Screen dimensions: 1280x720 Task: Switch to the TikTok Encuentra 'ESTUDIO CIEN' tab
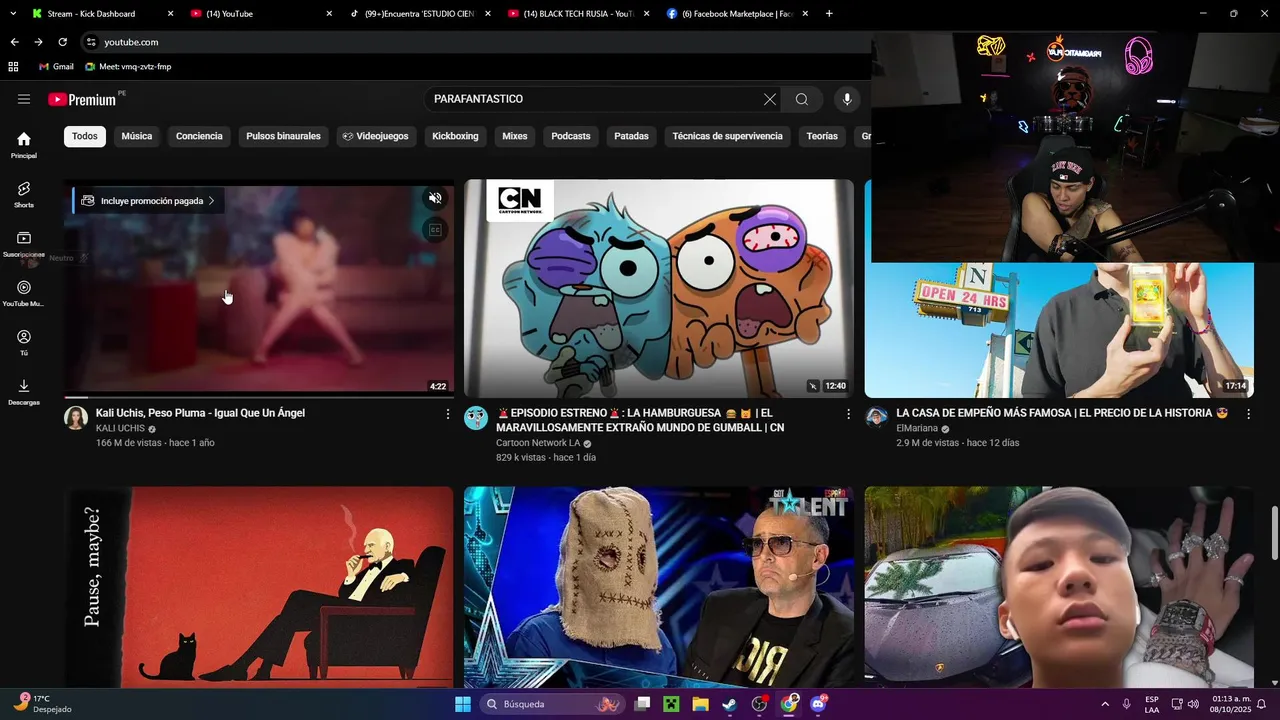point(420,14)
